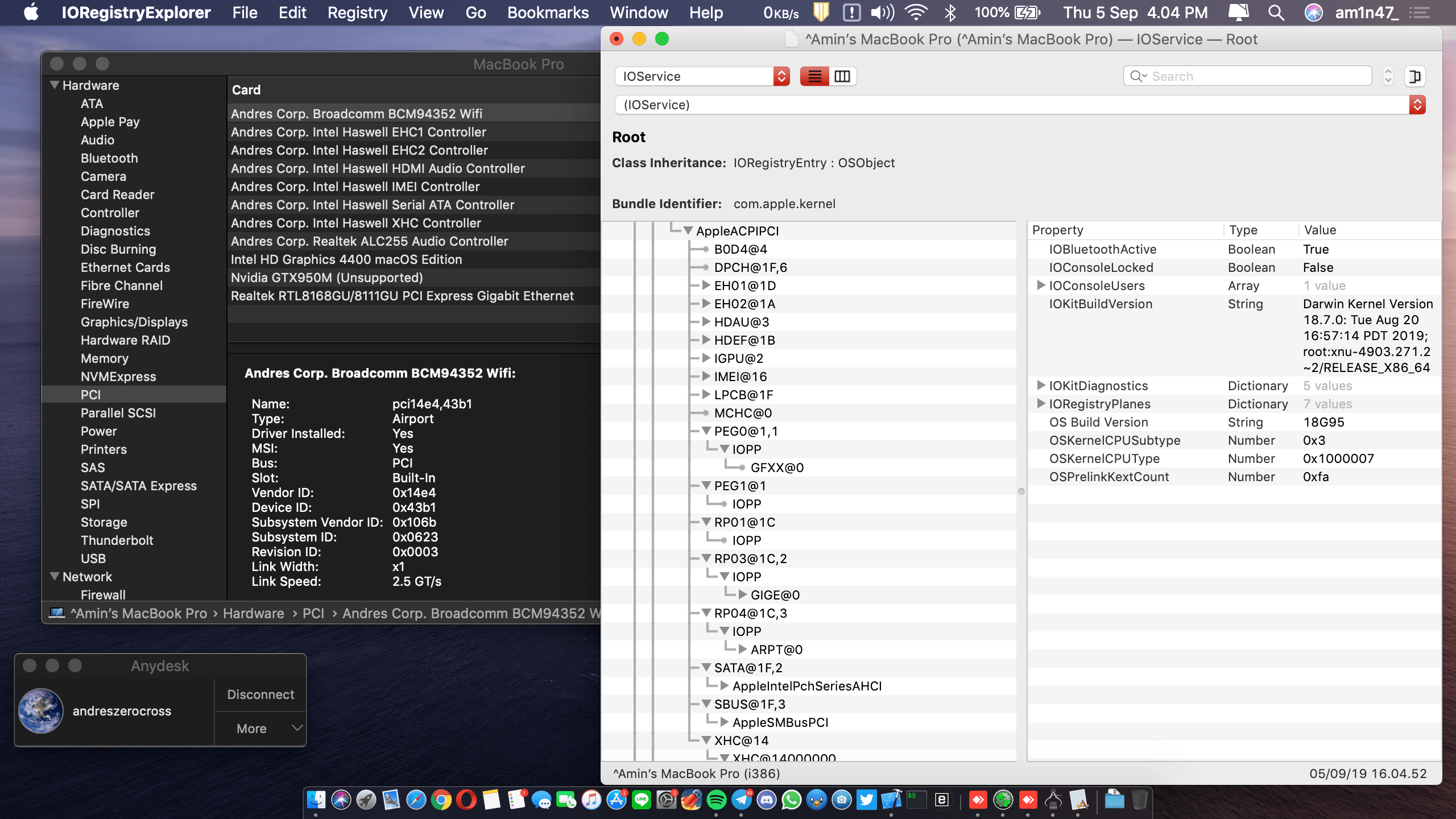Collapse the AppleACPIPCI tree node
Viewport: 1456px width, 819px height.
[688, 231]
